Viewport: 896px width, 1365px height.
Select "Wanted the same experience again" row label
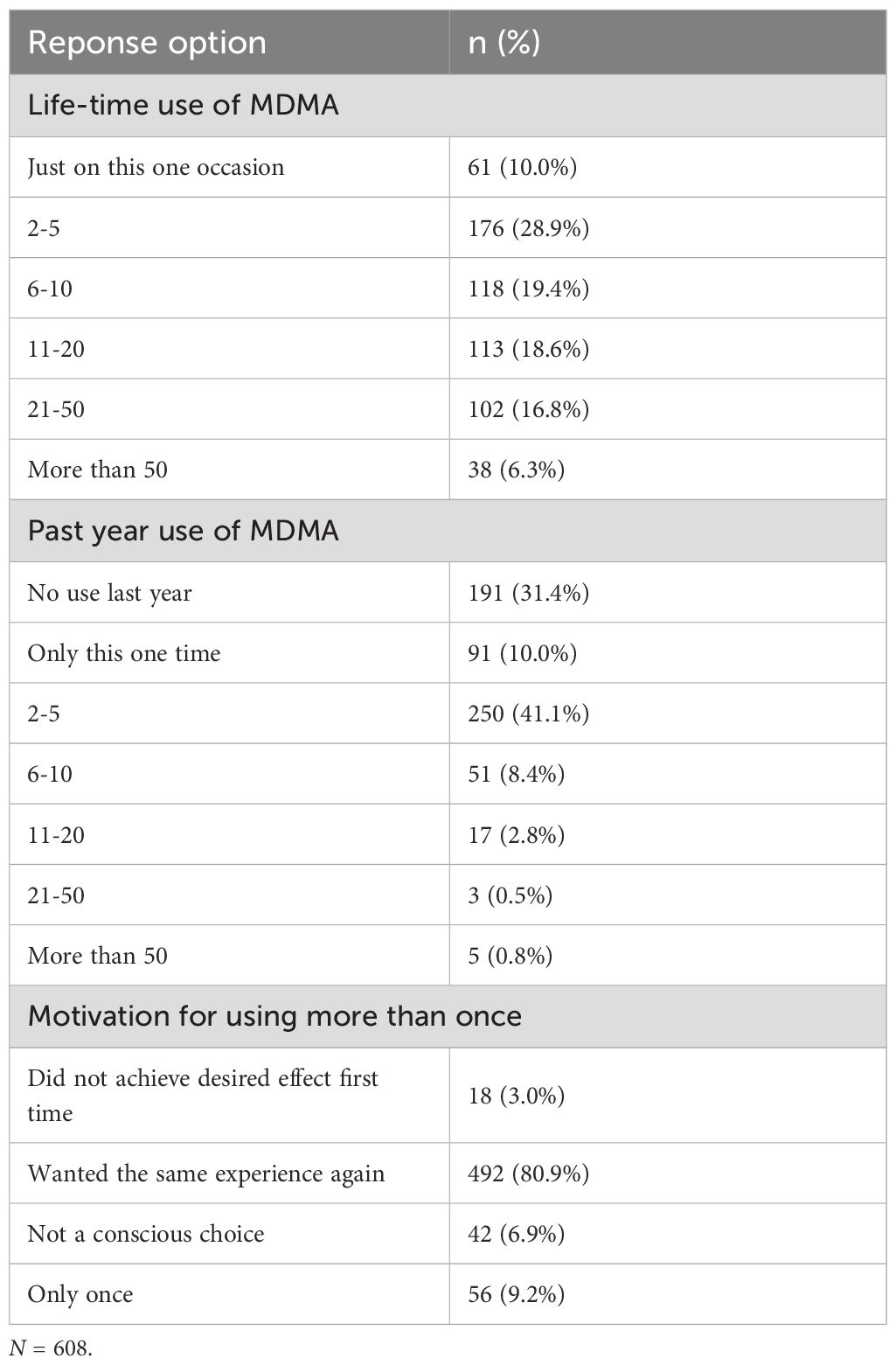(206, 1173)
